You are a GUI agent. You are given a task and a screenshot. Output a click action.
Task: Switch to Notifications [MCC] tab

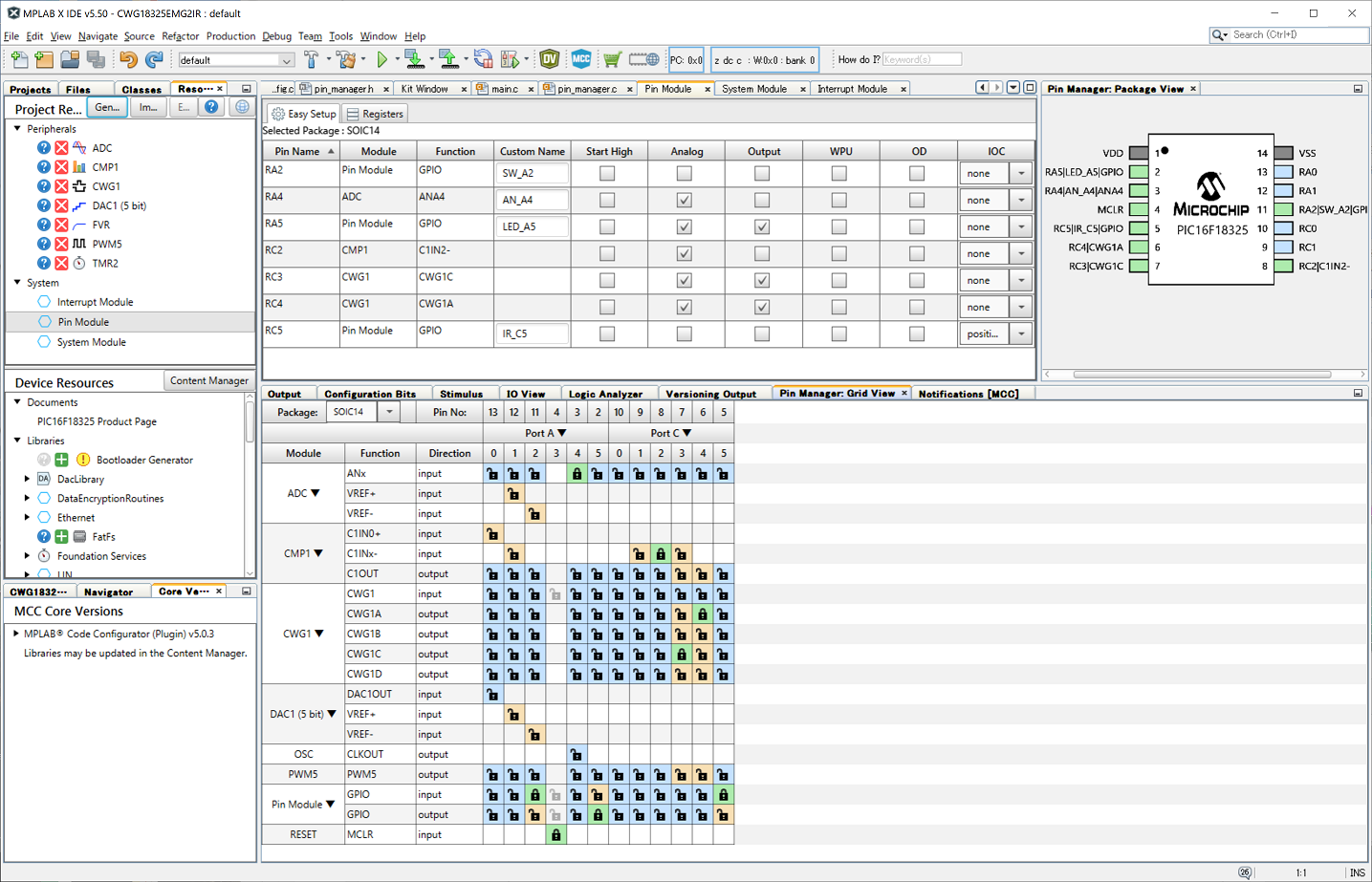click(x=969, y=394)
